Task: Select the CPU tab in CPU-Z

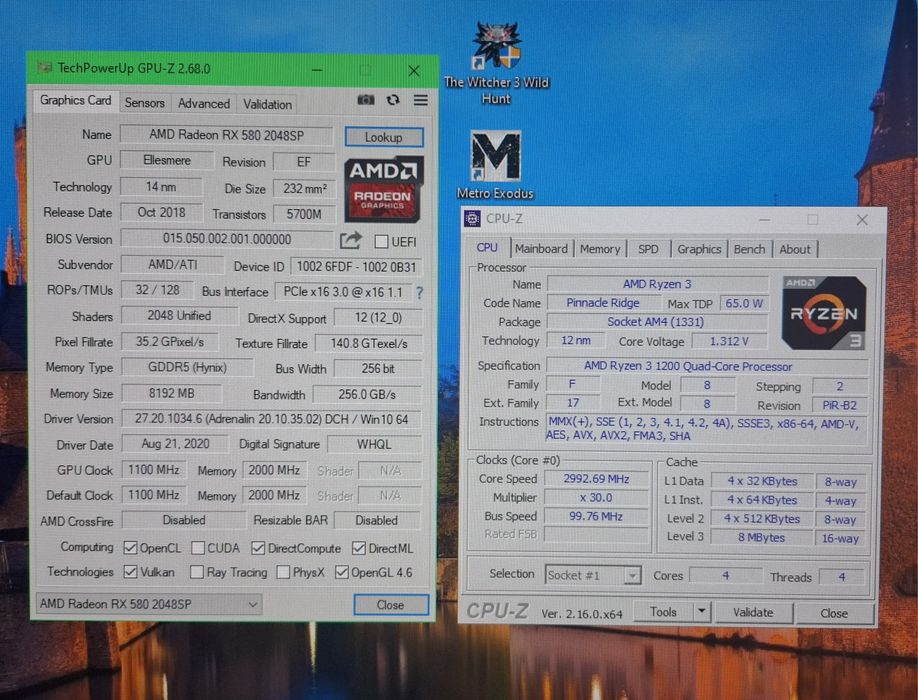Action: 487,248
